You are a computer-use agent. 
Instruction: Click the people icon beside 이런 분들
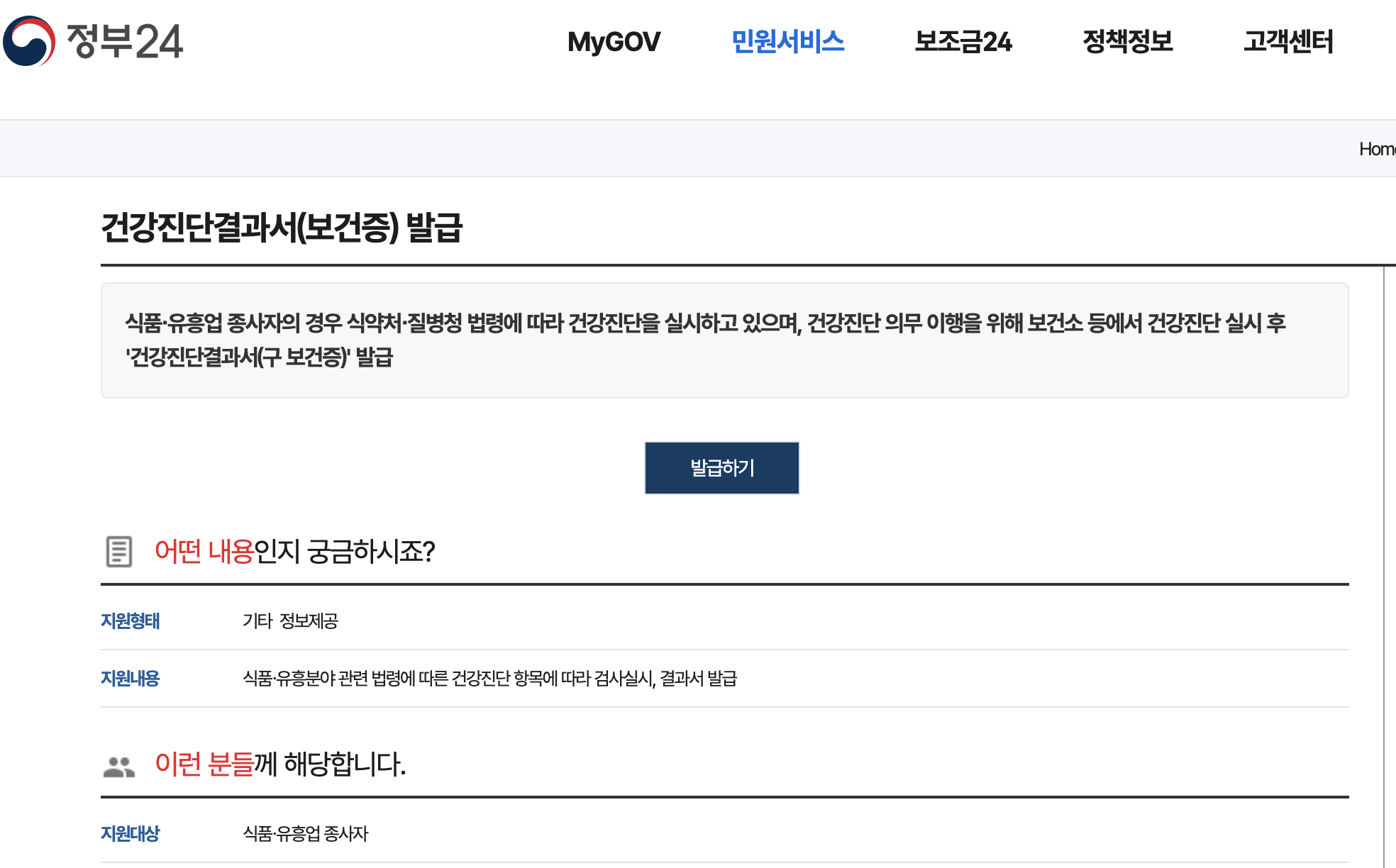point(118,766)
